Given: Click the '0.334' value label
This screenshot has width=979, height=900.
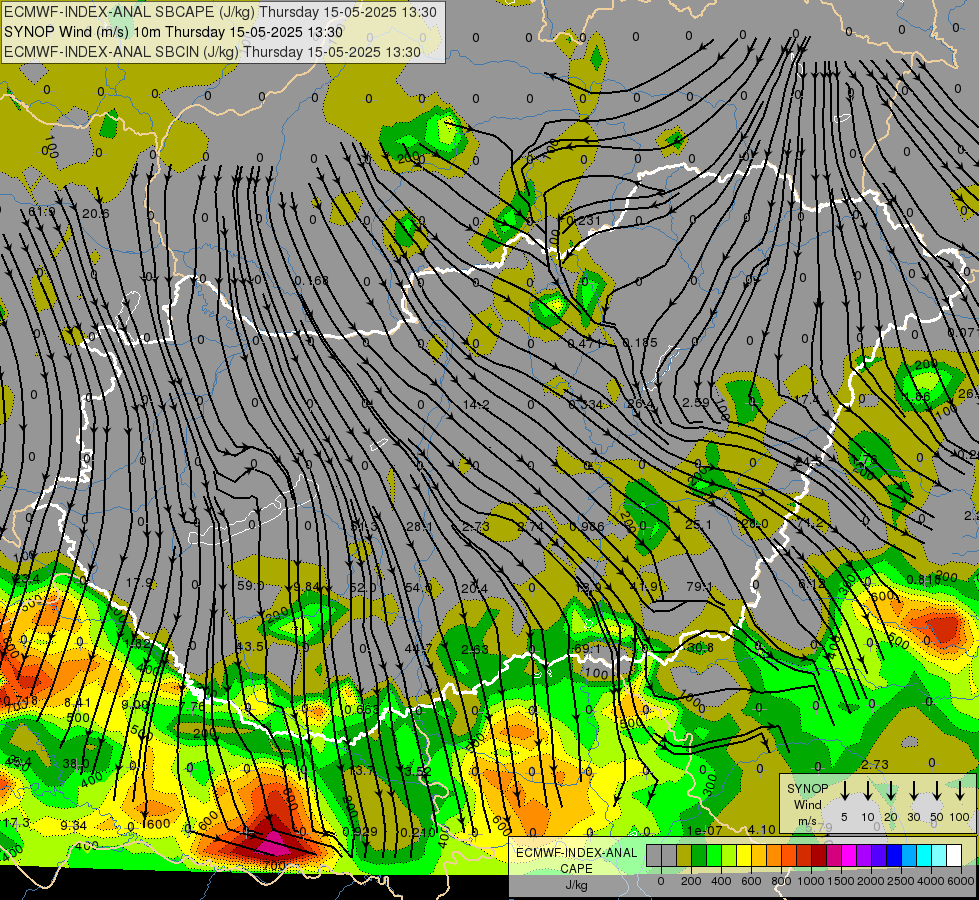Looking at the screenshot, I should click(x=586, y=405).
